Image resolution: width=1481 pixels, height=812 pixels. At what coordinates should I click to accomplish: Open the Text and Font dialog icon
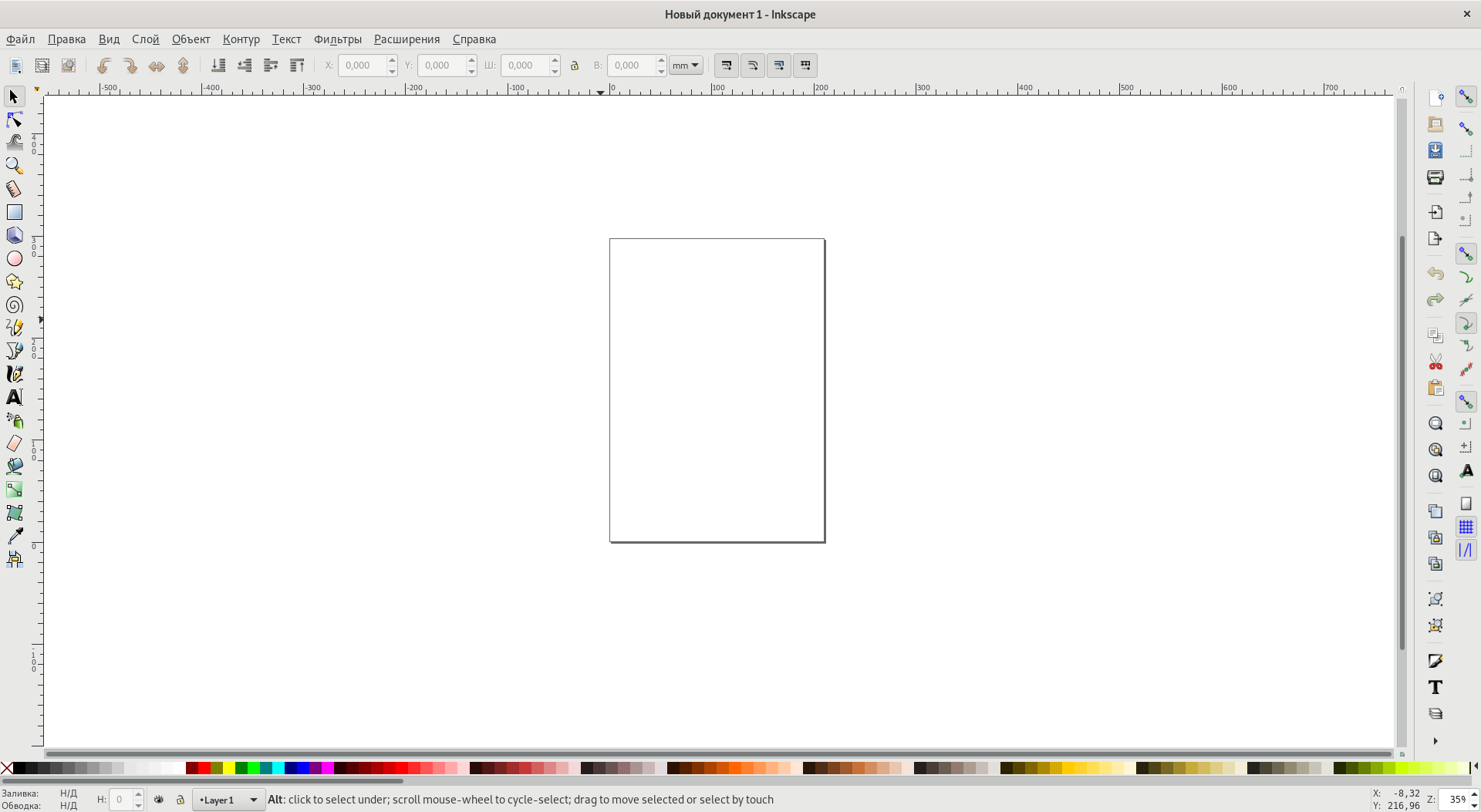(1435, 687)
